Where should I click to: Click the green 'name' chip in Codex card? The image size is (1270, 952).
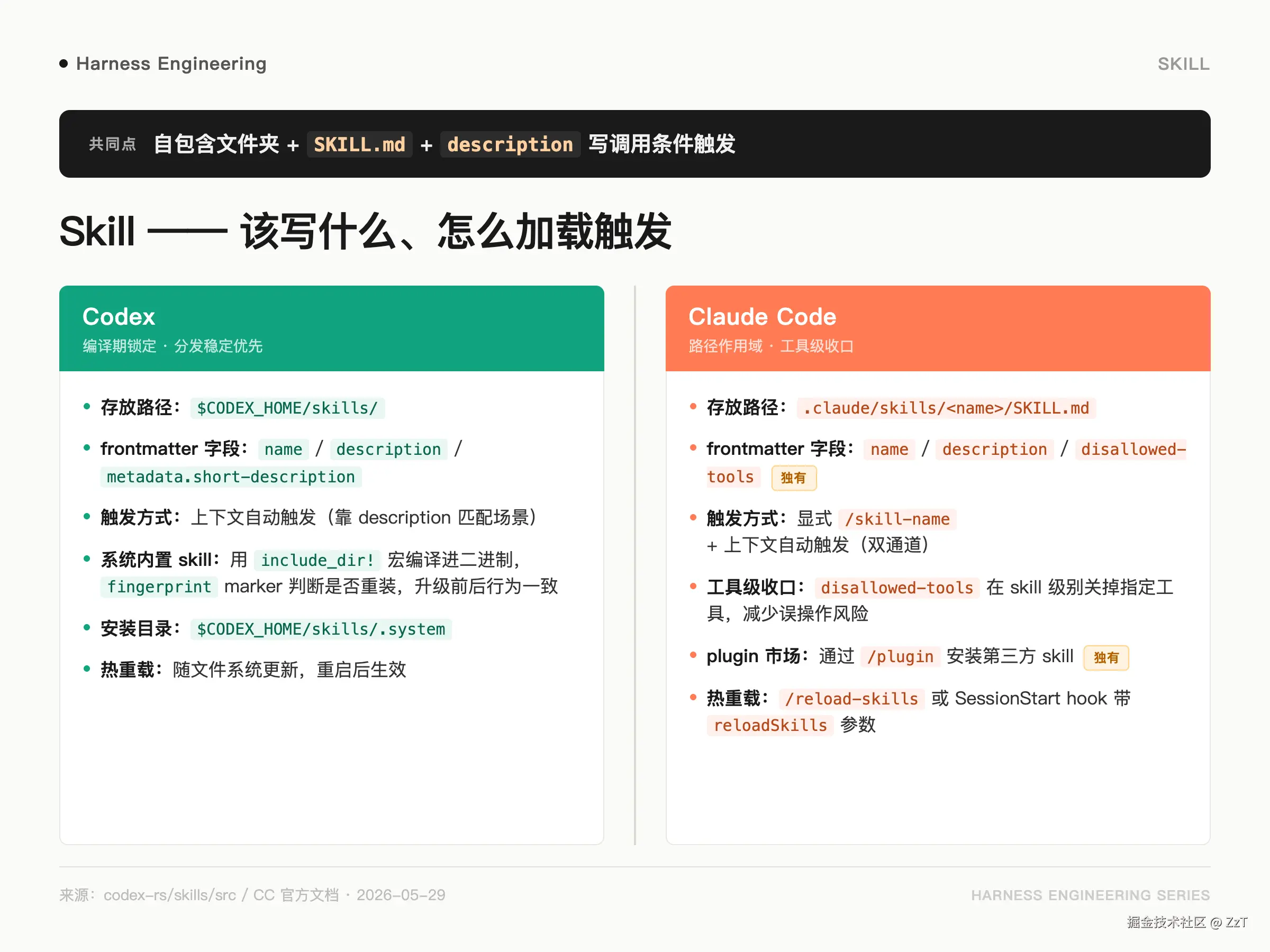pos(283,450)
